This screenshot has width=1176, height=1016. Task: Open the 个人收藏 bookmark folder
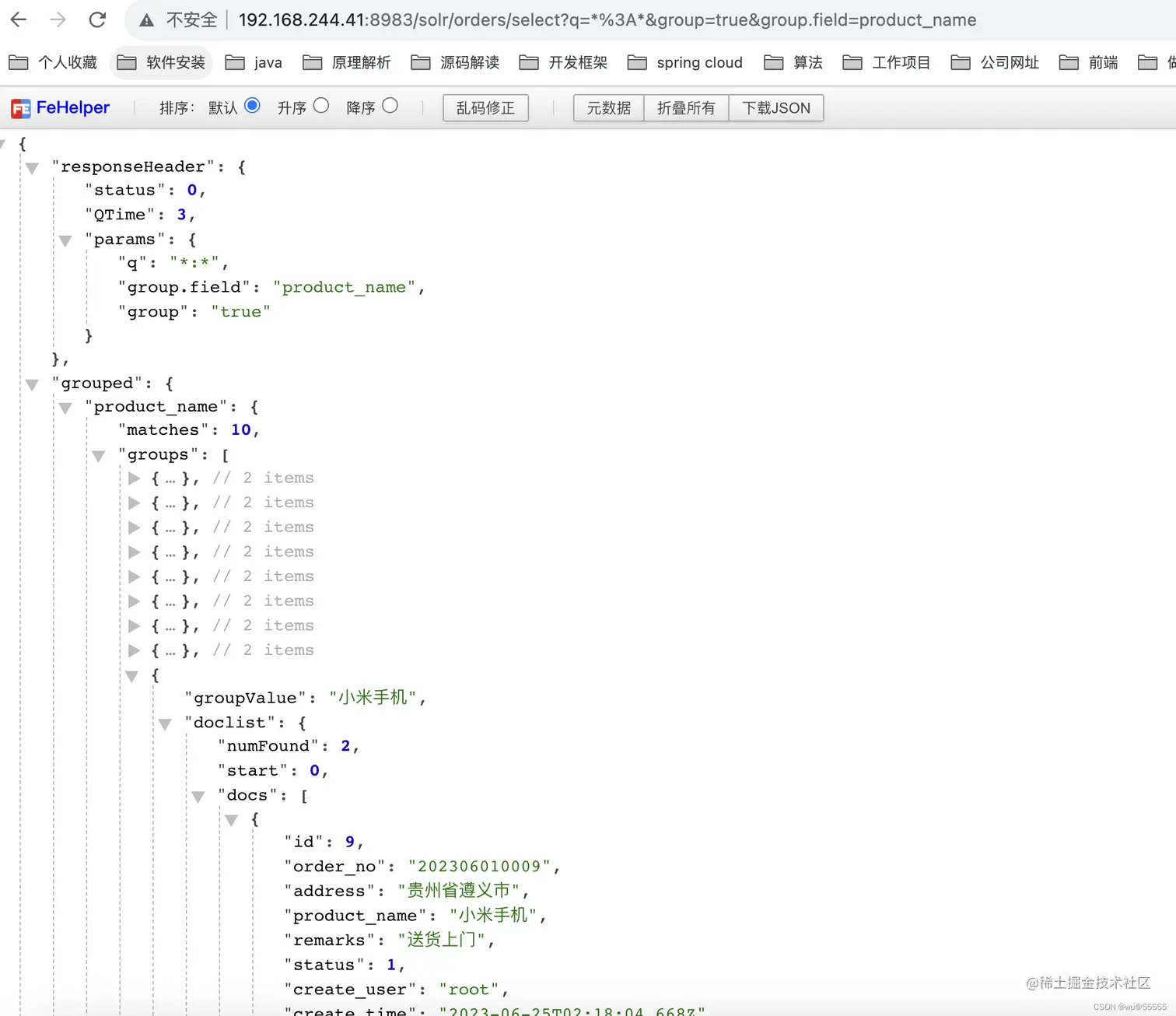(53, 62)
